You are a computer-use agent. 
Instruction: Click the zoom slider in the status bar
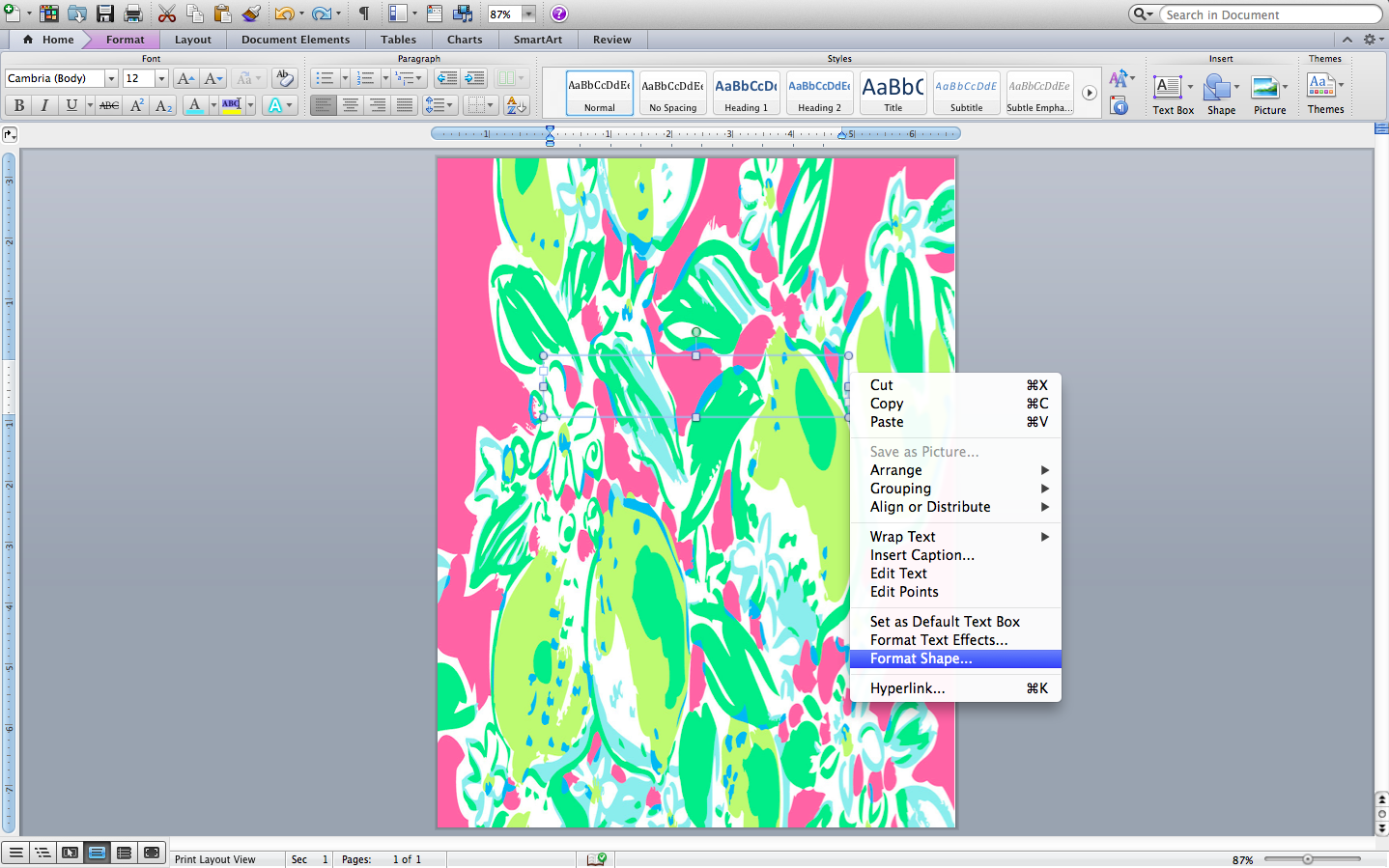coord(1309,859)
